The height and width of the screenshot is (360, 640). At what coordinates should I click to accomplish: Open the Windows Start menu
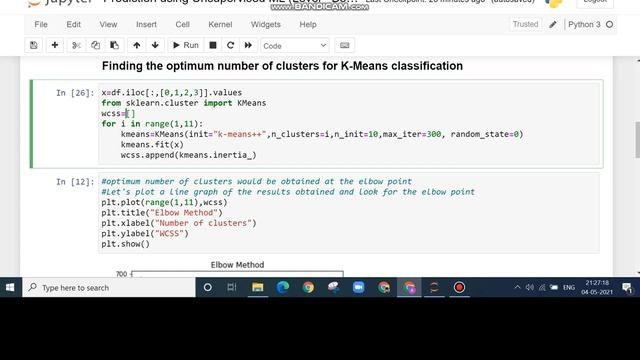tap(10, 288)
